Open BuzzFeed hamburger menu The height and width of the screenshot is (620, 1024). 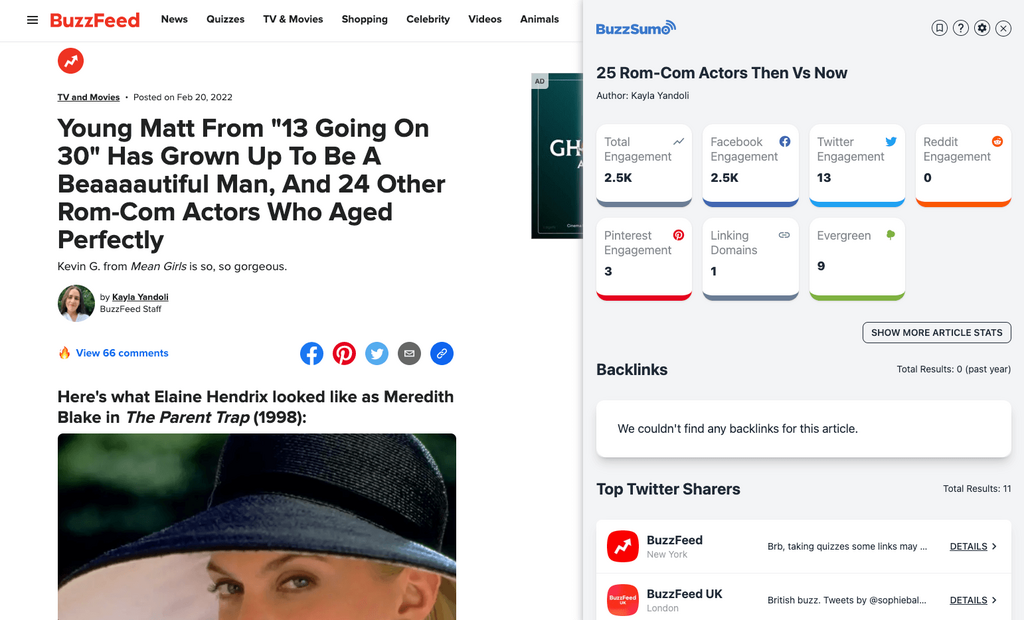pyautogui.click(x=32, y=20)
